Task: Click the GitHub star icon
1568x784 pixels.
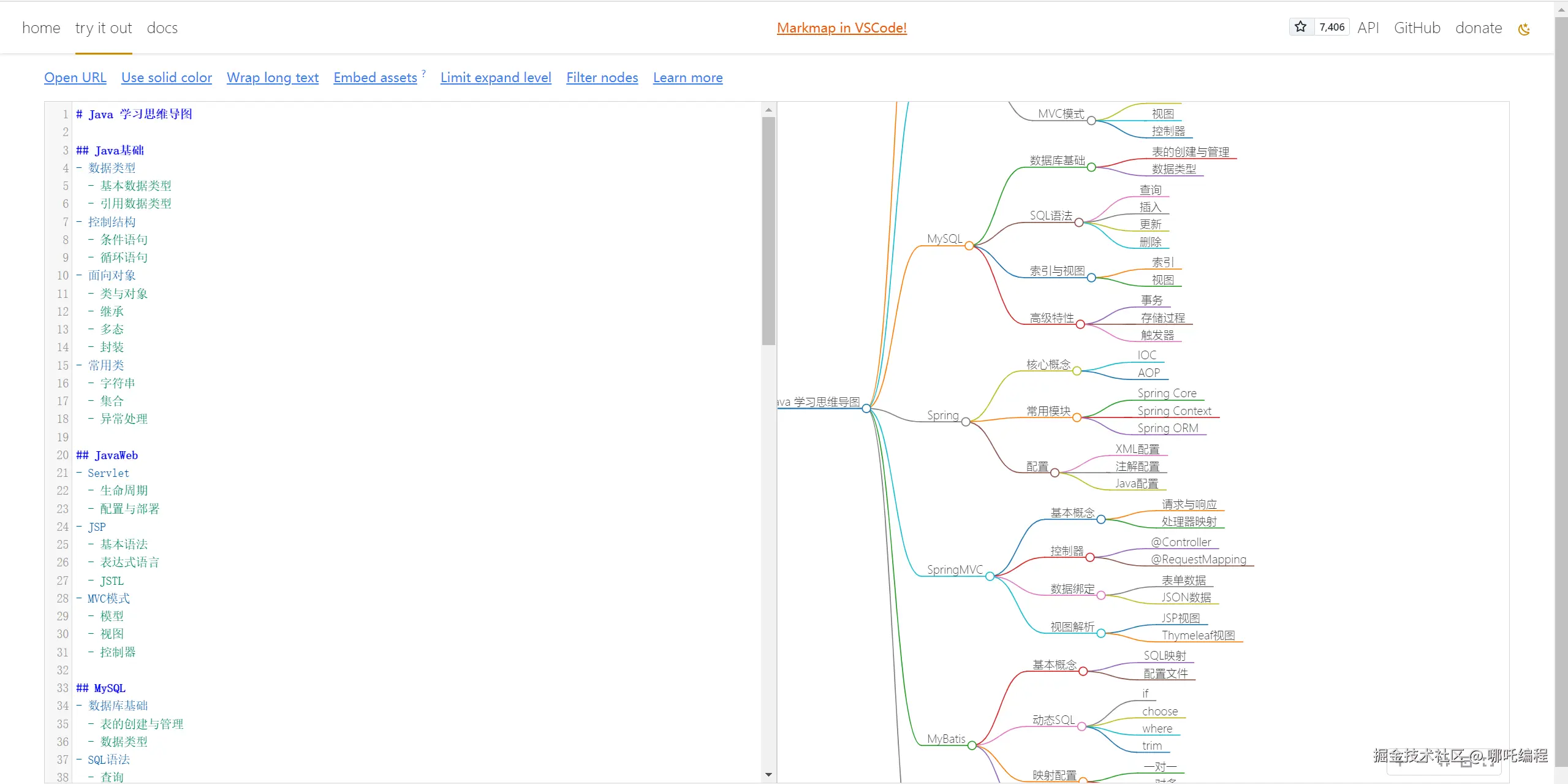Action: tap(1301, 27)
